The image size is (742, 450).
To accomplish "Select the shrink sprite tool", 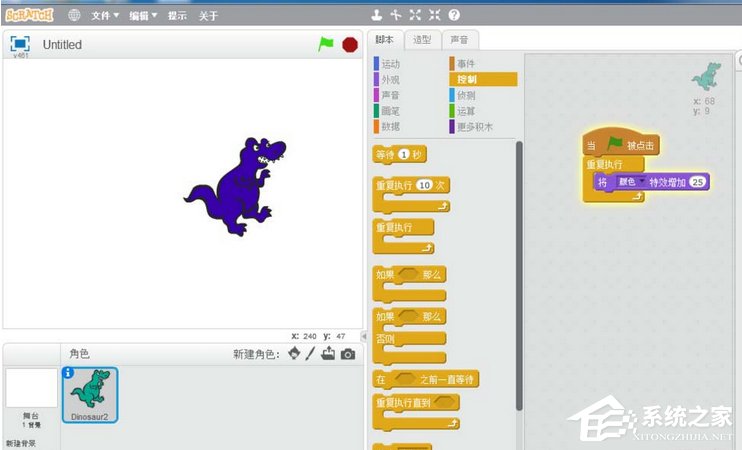I will tap(434, 15).
